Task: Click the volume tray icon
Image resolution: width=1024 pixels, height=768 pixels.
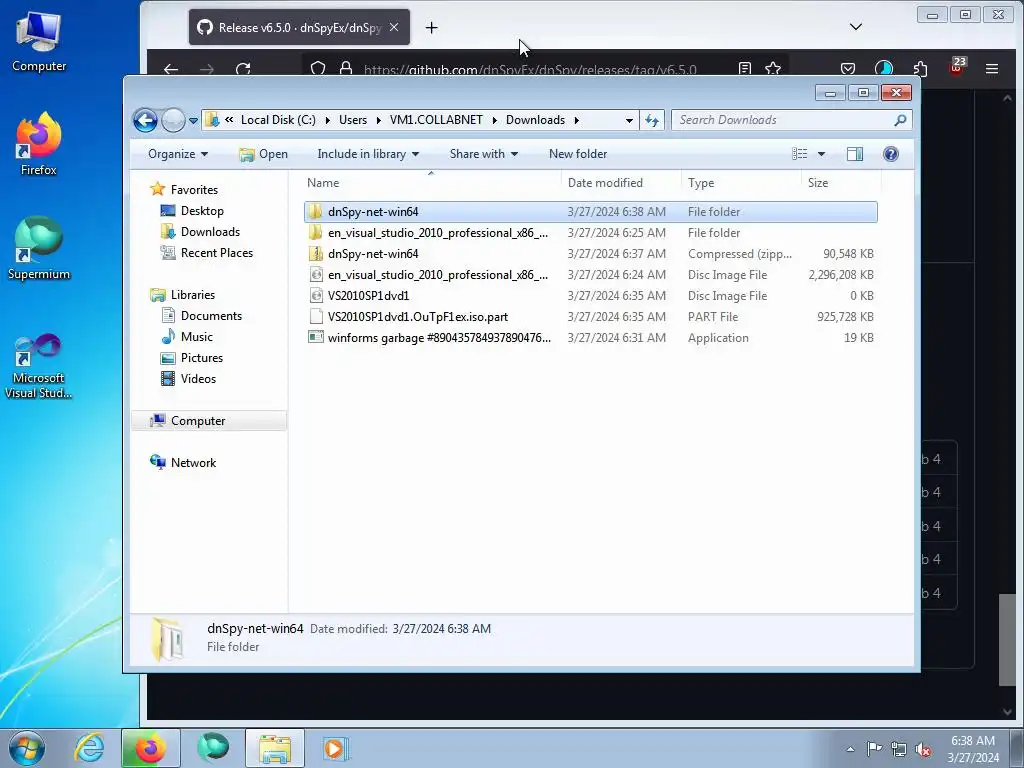Action: click(x=923, y=750)
